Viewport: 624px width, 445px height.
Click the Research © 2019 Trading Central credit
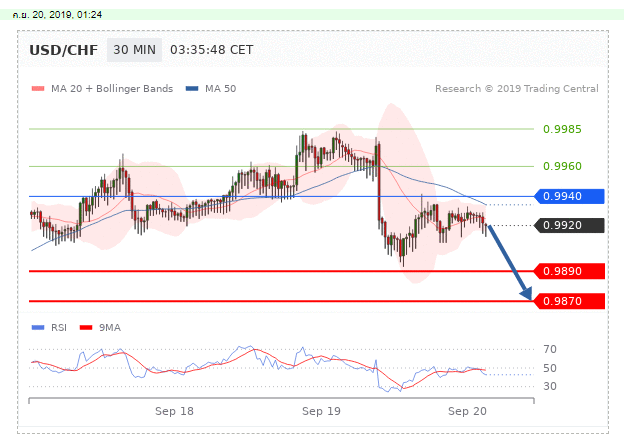coord(517,88)
